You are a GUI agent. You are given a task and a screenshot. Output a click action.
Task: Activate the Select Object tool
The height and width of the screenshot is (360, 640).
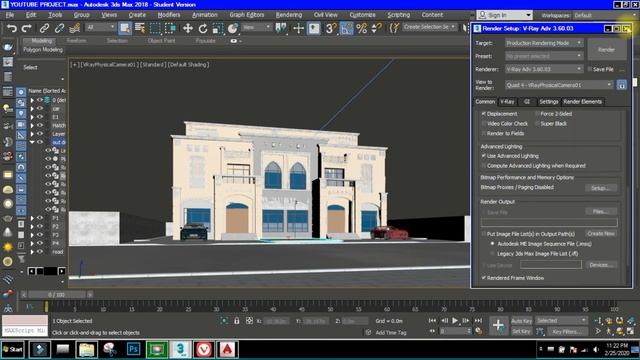point(124,28)
